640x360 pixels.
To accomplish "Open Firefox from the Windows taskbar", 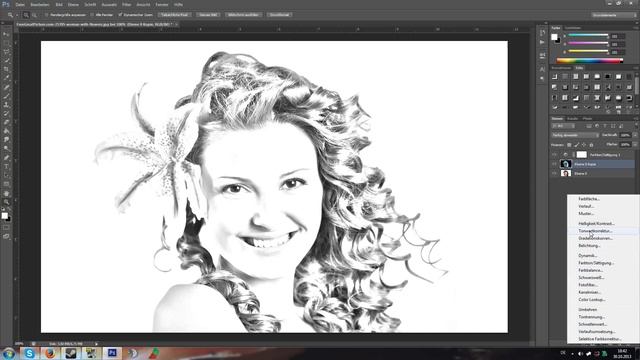I will pos(50,353).
